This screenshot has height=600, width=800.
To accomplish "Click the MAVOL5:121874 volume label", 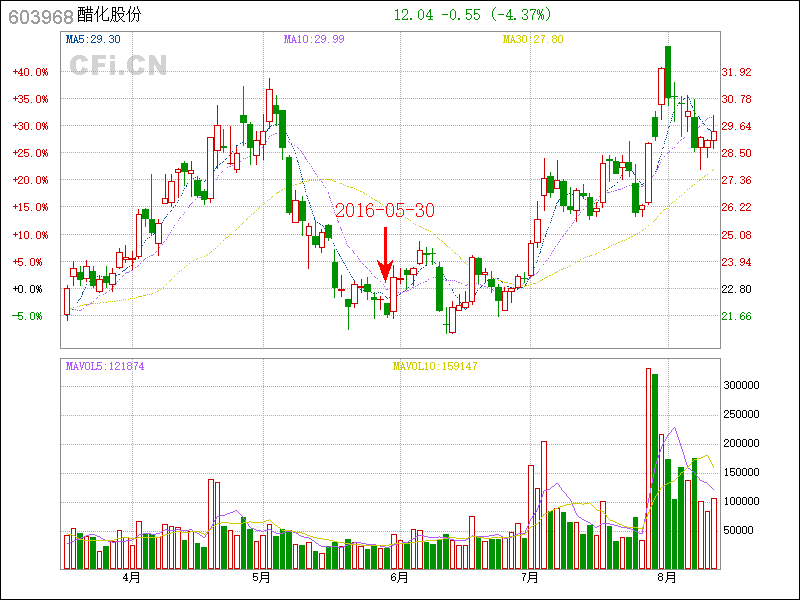I will click(x=105, y=366).
